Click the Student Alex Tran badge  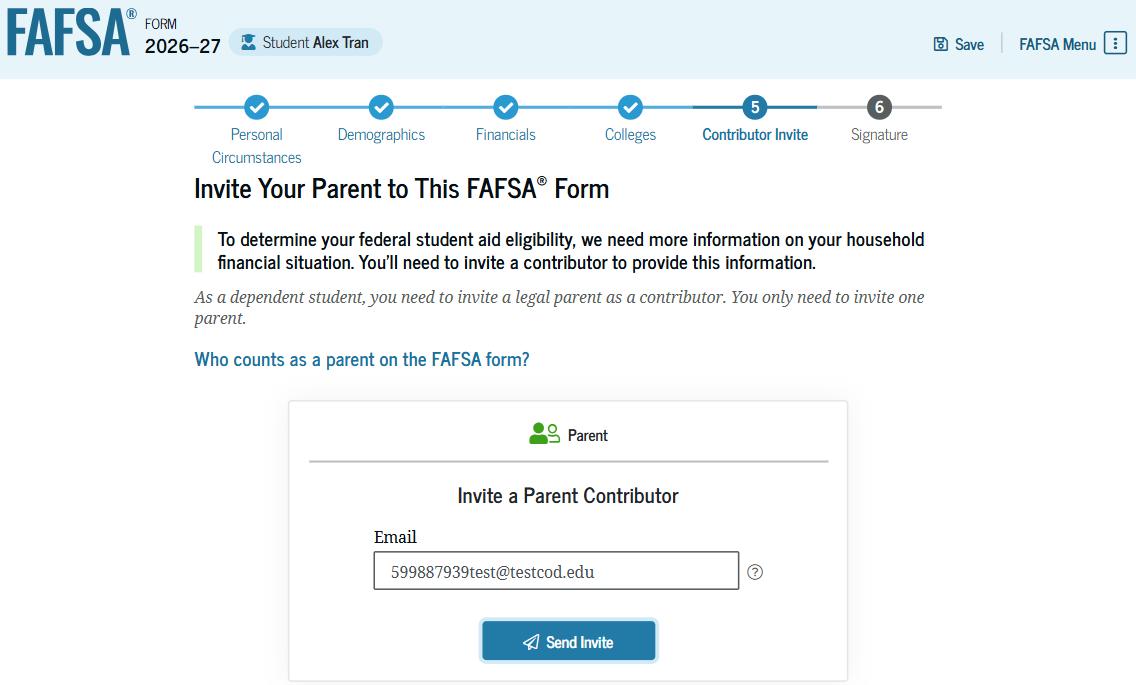(306, 42)
